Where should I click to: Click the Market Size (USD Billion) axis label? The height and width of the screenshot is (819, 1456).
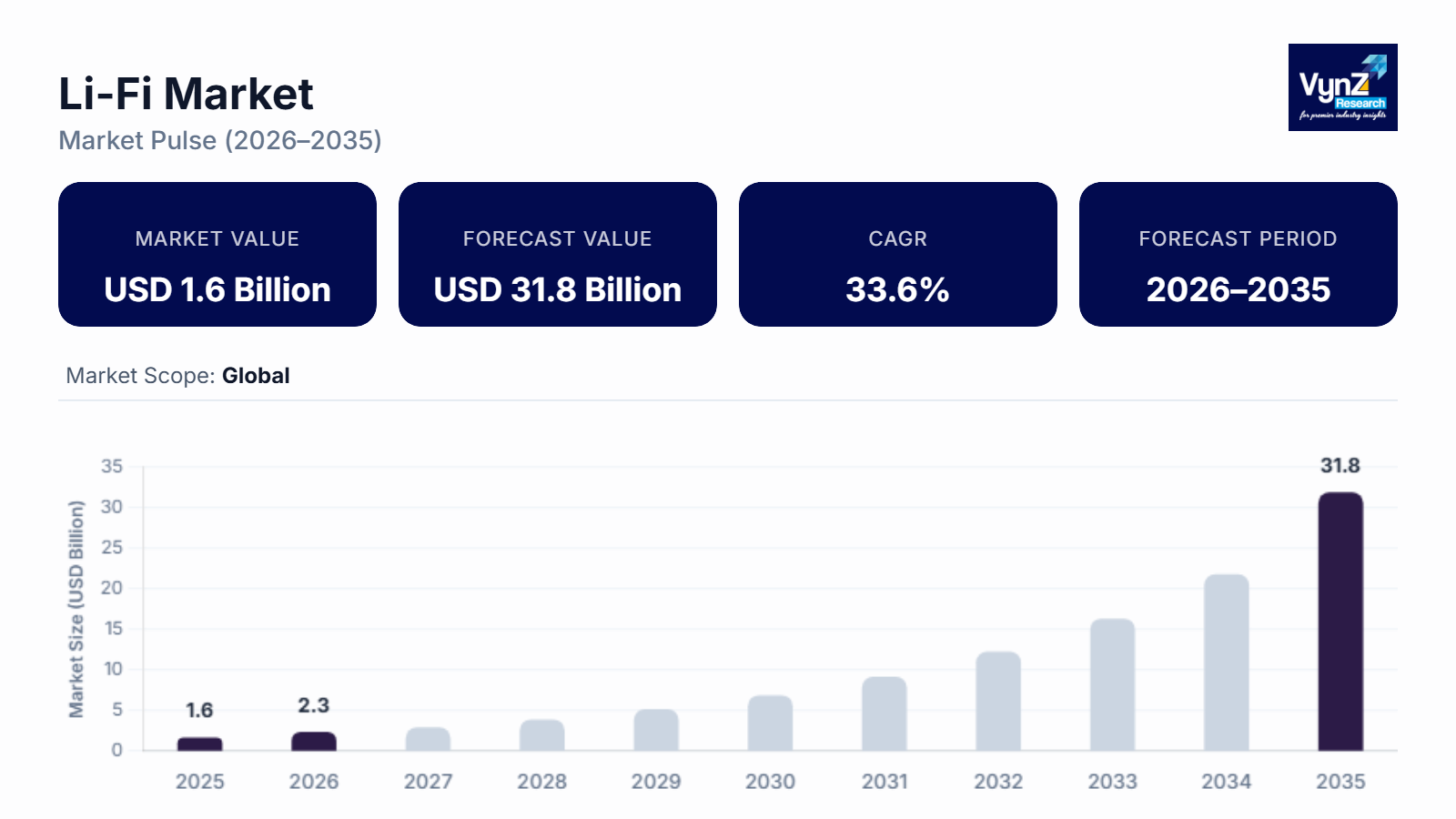coord(76,610)
